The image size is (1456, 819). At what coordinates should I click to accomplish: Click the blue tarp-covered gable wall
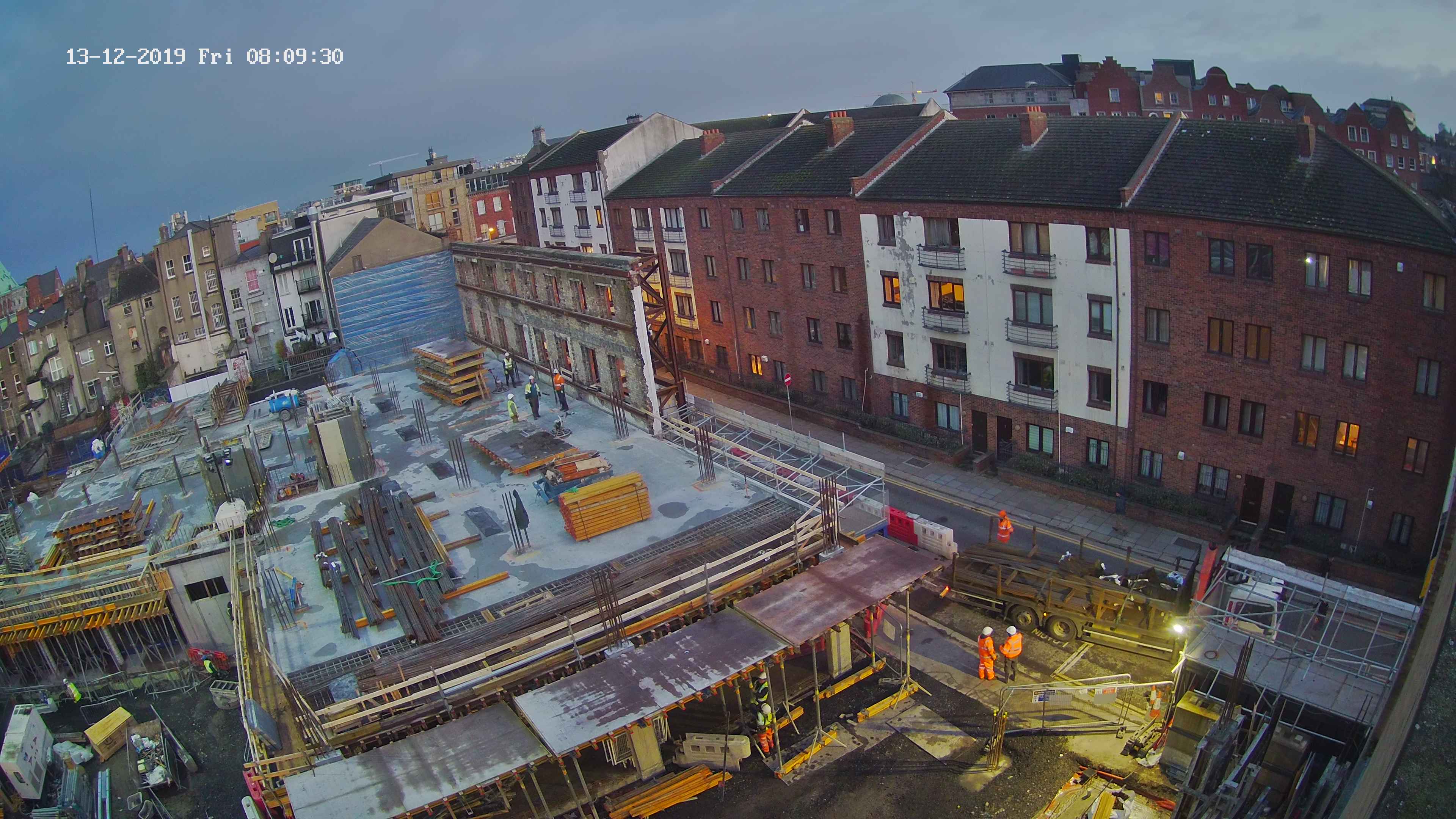coord(395,305)
